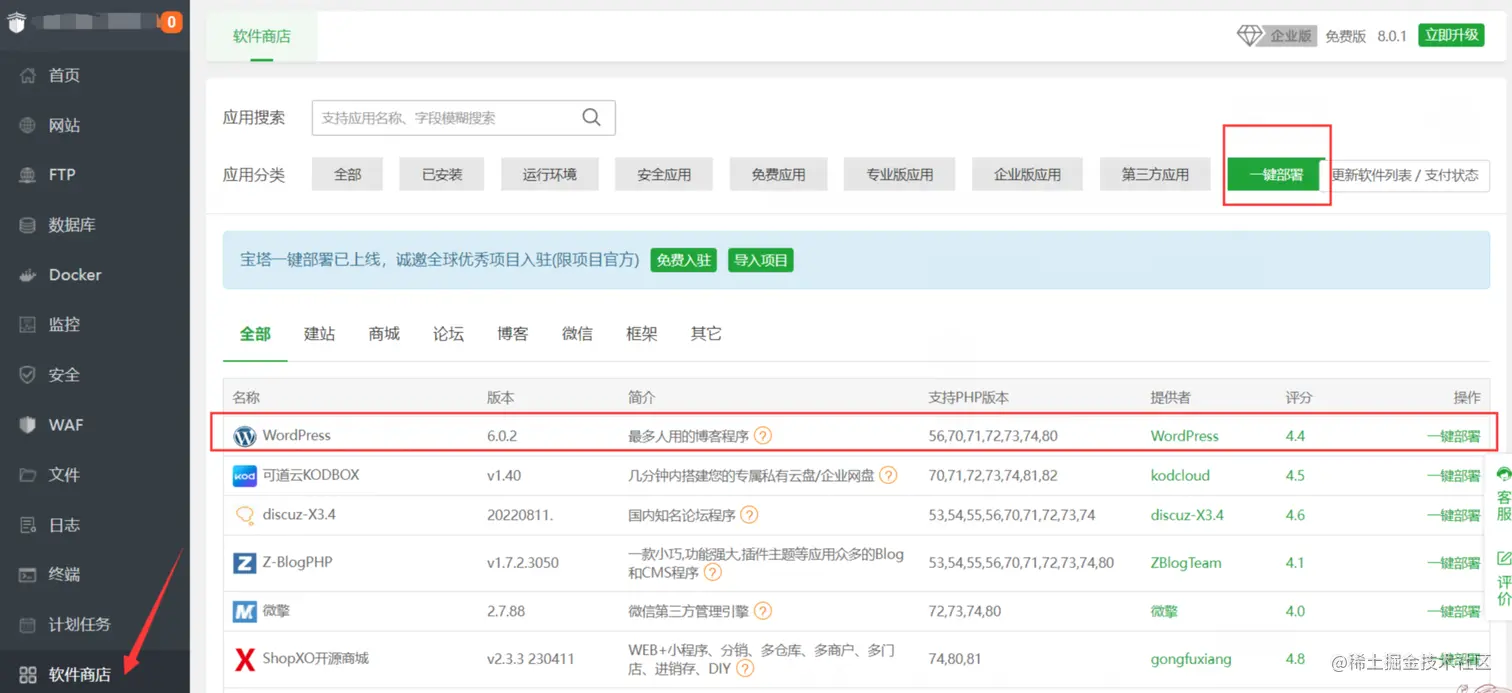This screenshot has height=693, width=1512.
Task: Click the 安全 shield icon
Action: [28, 375]
